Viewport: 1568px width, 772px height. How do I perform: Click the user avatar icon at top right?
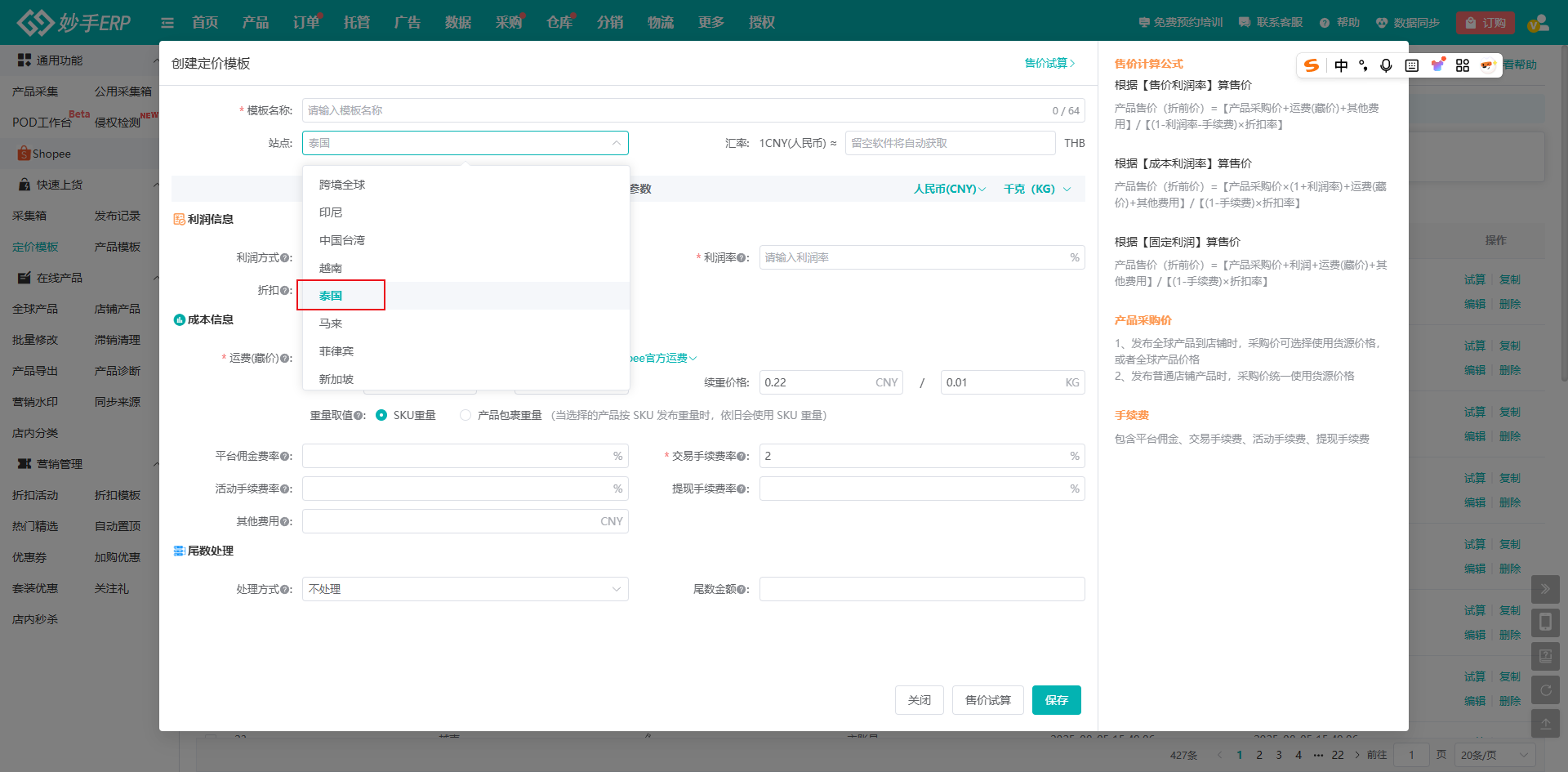[x=1538, y=23]
